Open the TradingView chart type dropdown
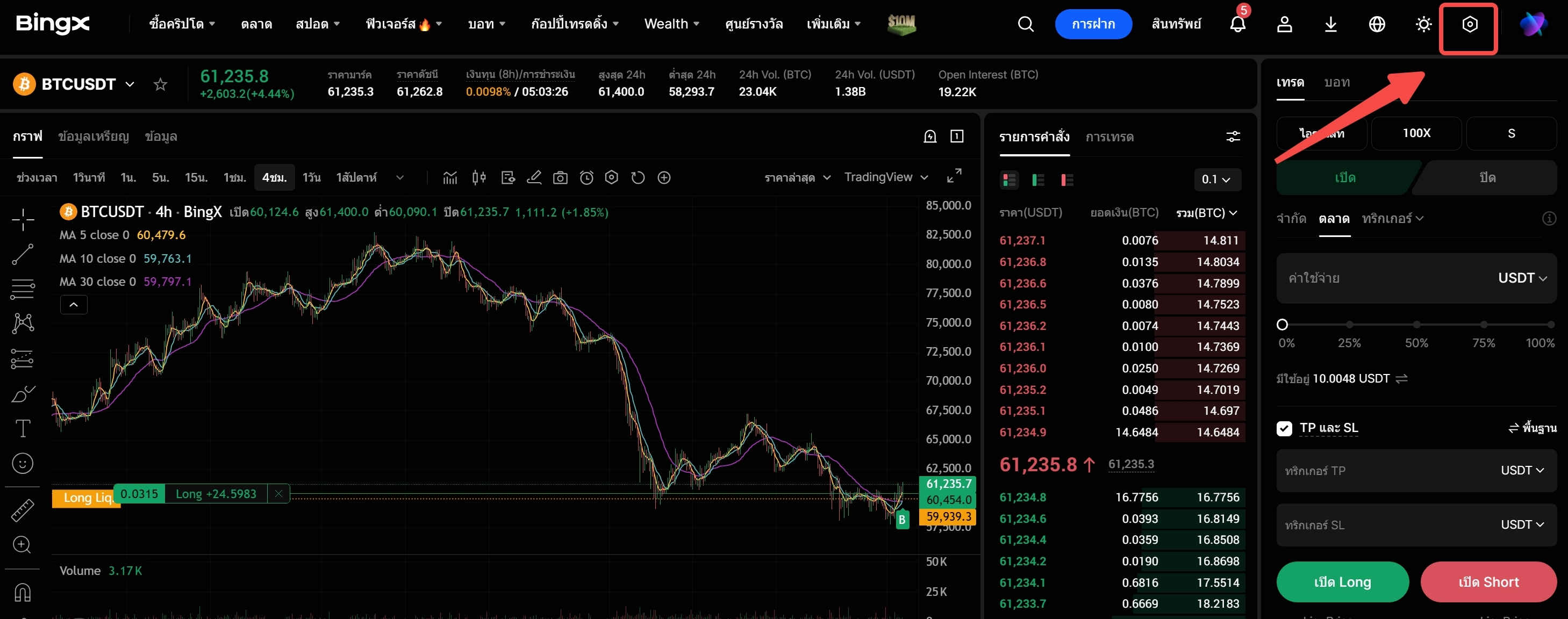The height and width of the screenshot is (619, 1568). (886, 177)
